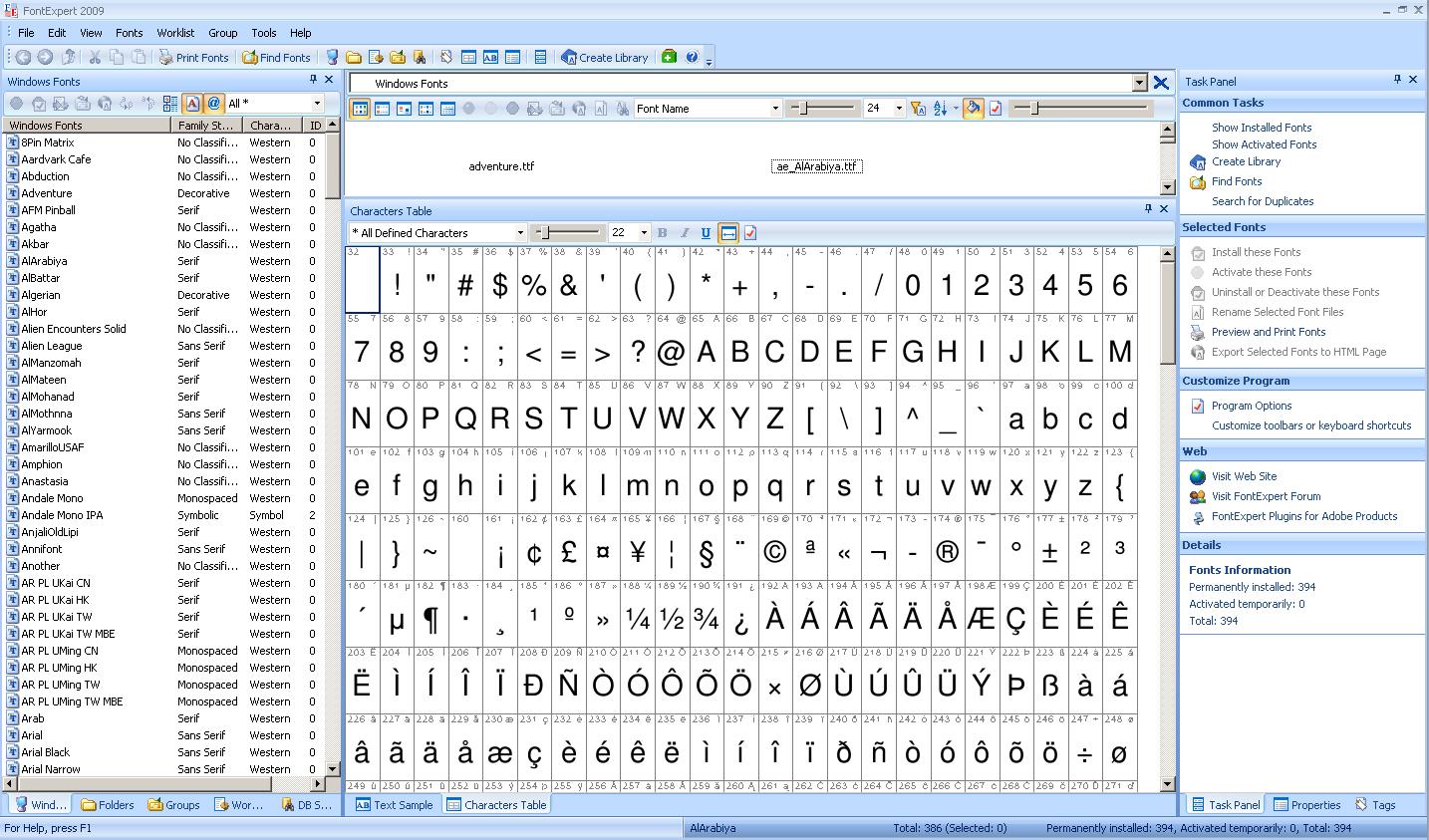The image size is (1429, 840).
Task: Click the red checkmark options icon in preview toolbar
Action: pyautogui.click(x=996, y=109)
